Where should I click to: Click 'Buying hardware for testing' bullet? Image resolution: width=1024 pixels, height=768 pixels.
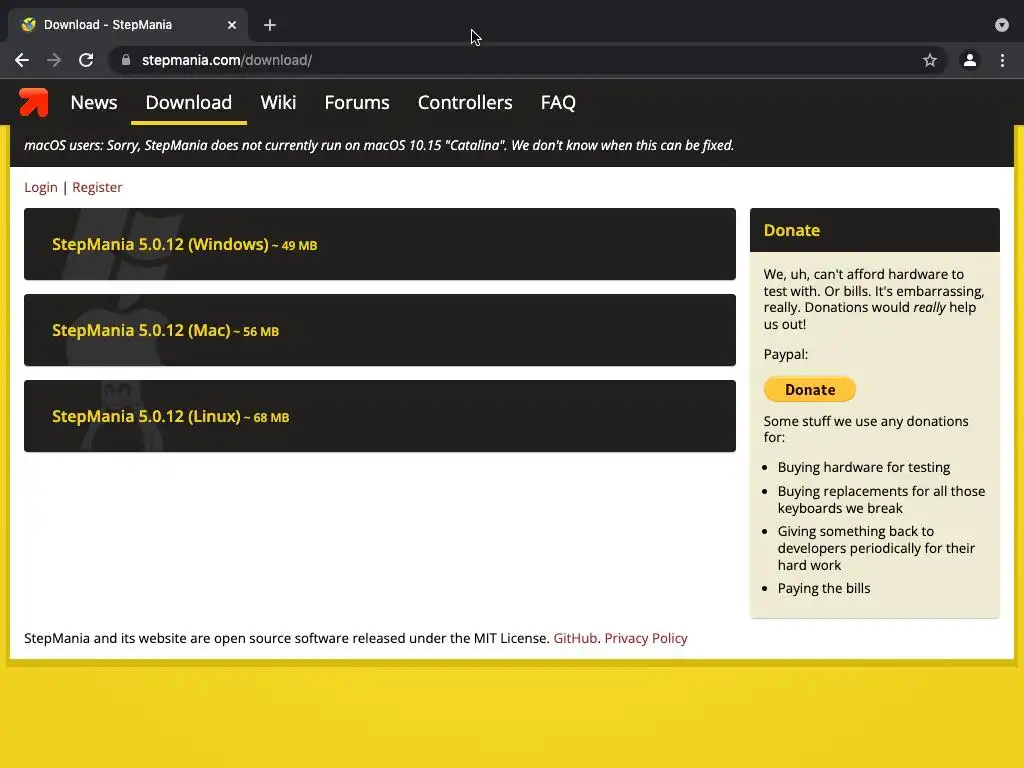[863, 468]
